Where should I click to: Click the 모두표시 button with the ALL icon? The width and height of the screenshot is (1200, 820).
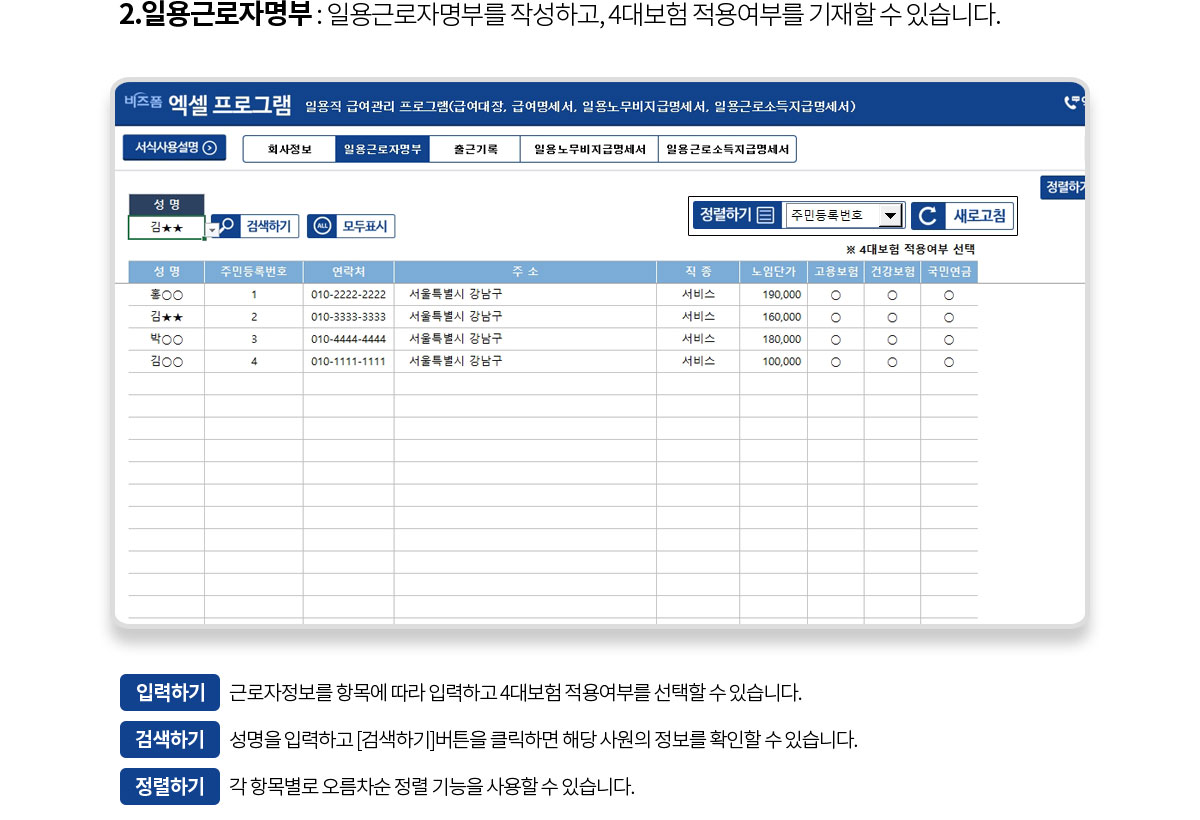pyautogui.click(x=351, y=226)
